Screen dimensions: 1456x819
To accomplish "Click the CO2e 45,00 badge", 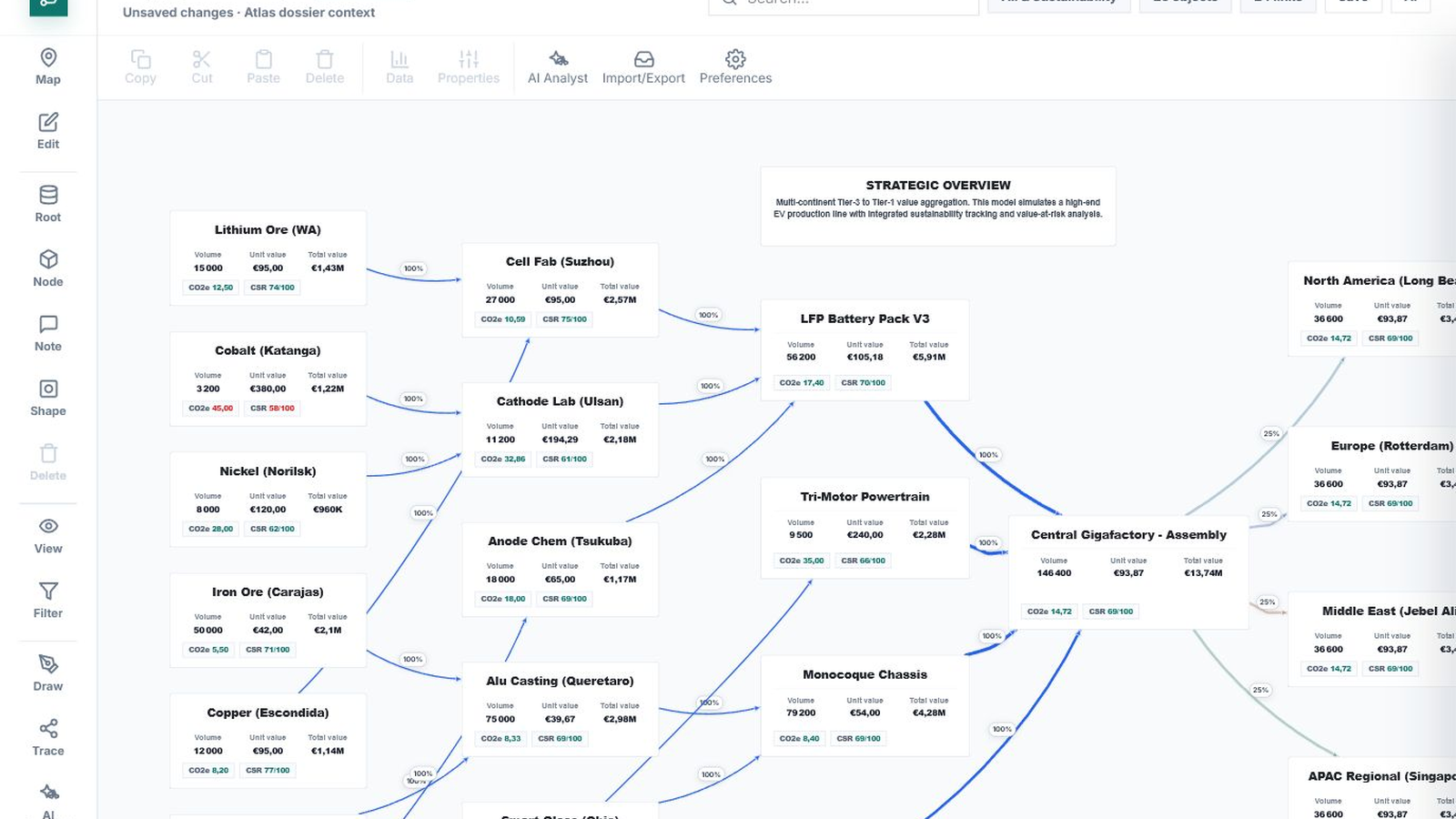I will [x=210, y=409].
